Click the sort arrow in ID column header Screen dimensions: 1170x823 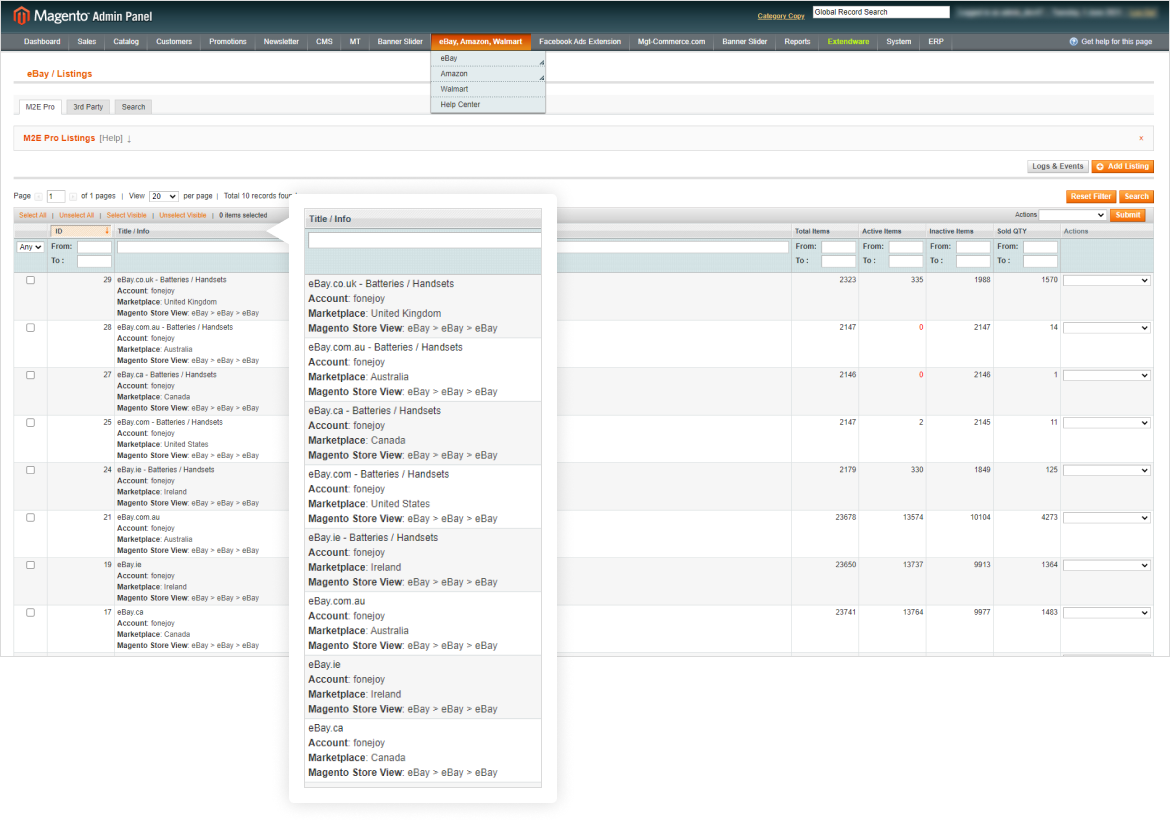tap(106, 231)
